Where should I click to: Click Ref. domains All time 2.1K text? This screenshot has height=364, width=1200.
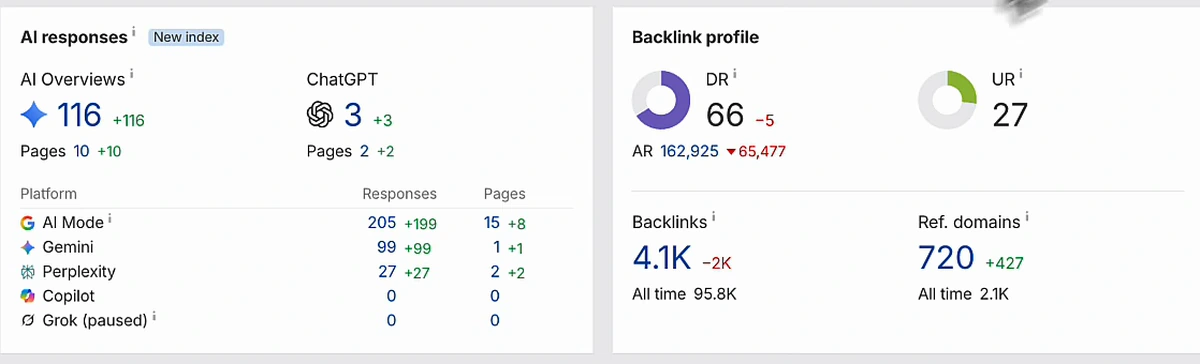click(963, 294)
